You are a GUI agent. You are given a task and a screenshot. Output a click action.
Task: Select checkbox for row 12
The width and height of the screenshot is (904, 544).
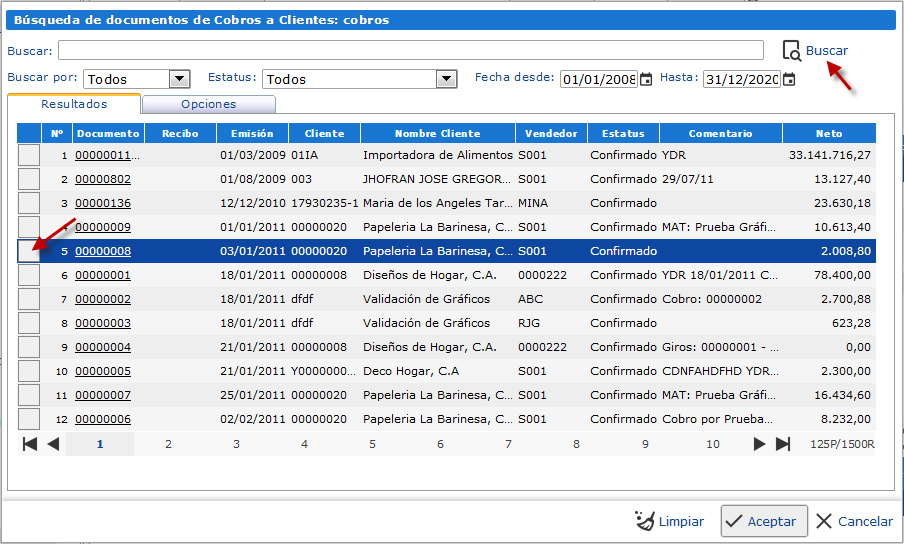(x=29, y=419)
